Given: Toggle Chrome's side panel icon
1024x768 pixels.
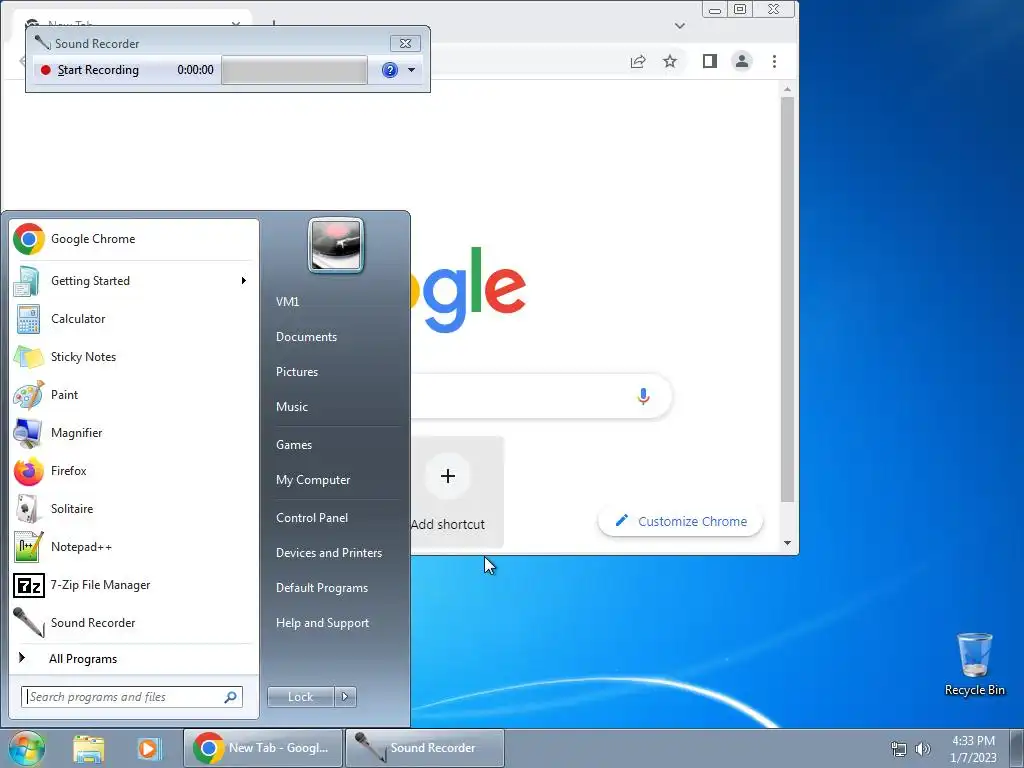Looking at the screenshot, I should (710, 61).
